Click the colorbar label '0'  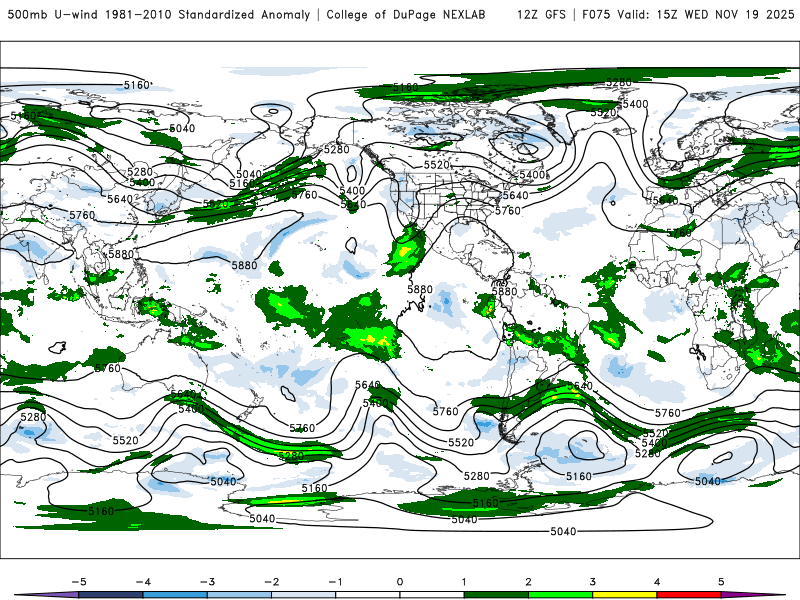tap(399, 582)
